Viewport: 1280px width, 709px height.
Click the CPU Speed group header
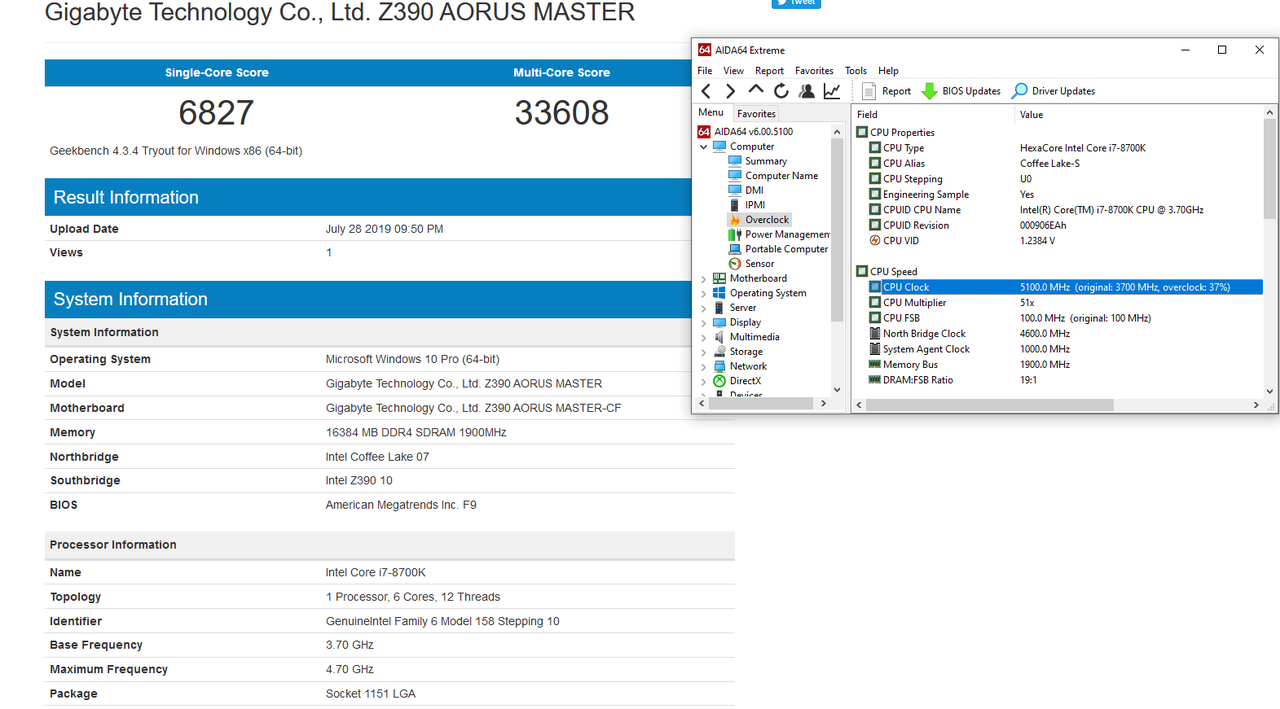(887, 272)
